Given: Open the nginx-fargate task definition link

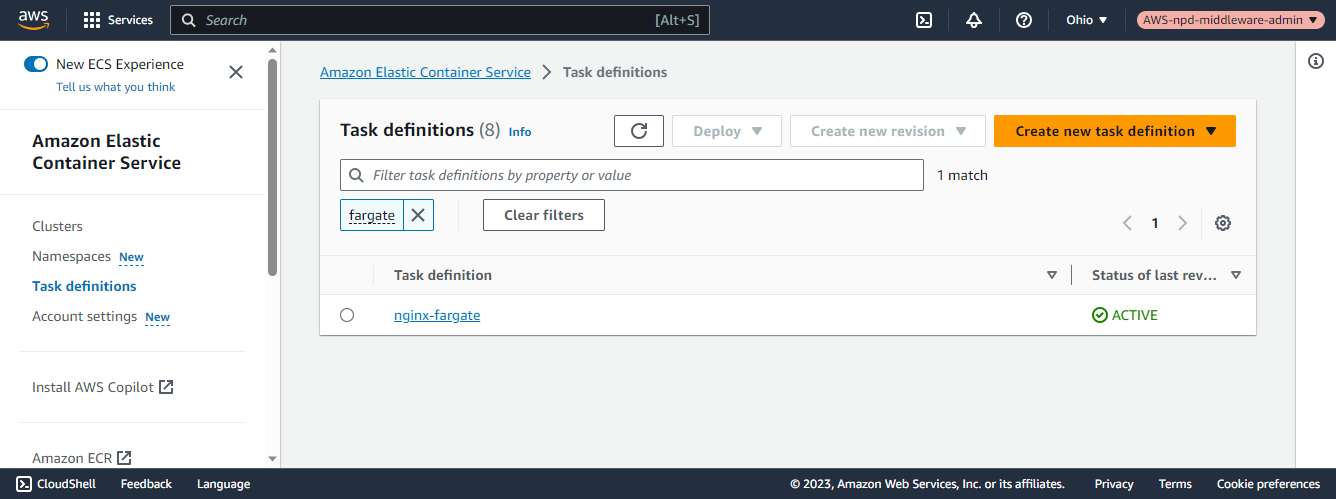Looking at the screenshot, I should (x=437, y=315).
